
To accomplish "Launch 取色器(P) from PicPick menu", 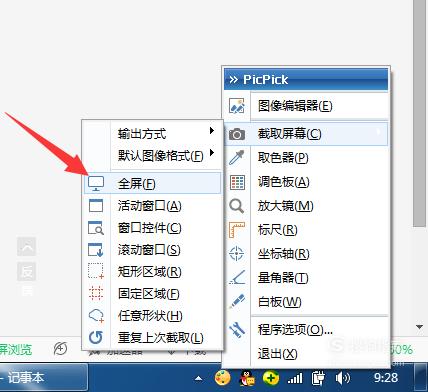I will pos(306,157).
